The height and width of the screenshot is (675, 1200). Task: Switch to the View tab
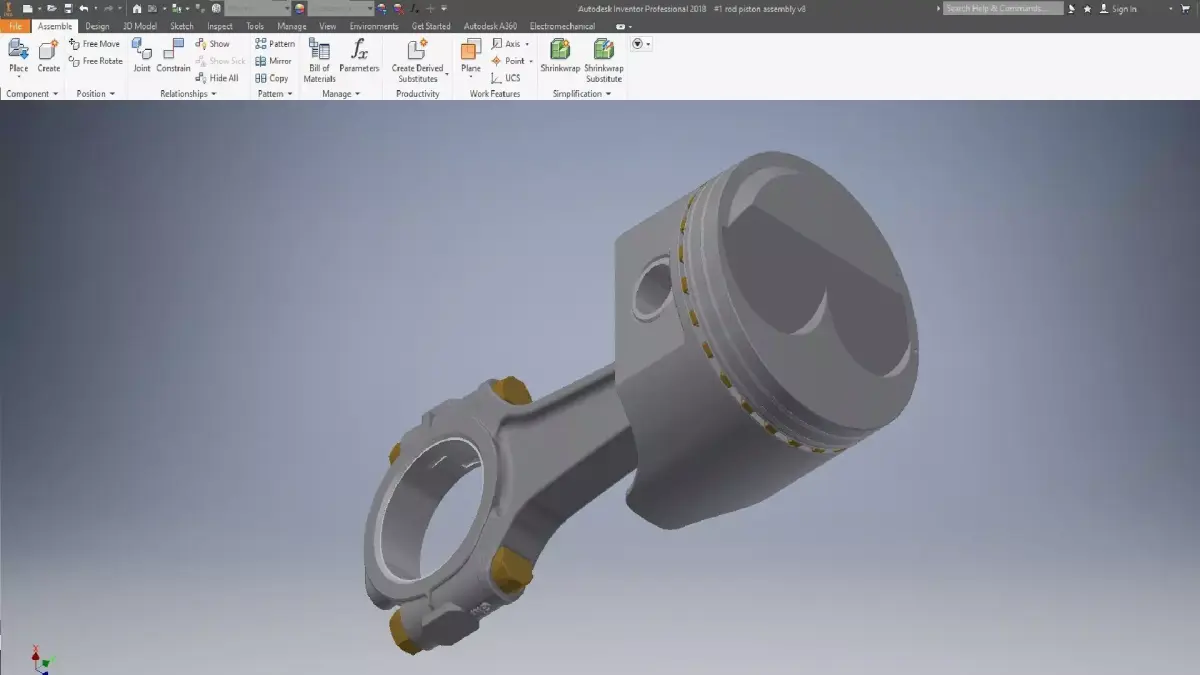click(328, 26)
